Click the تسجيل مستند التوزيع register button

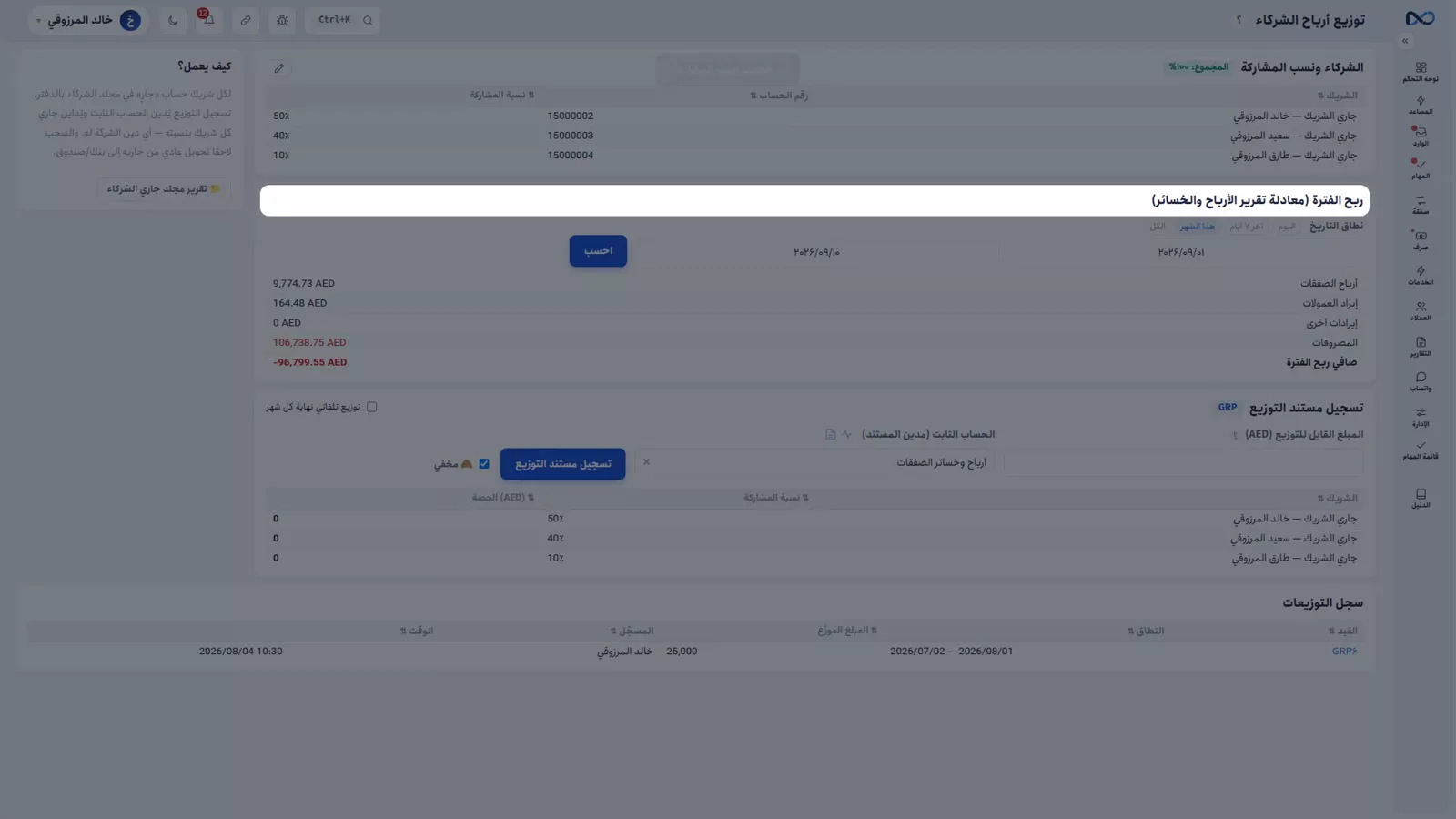coord(562,464)
